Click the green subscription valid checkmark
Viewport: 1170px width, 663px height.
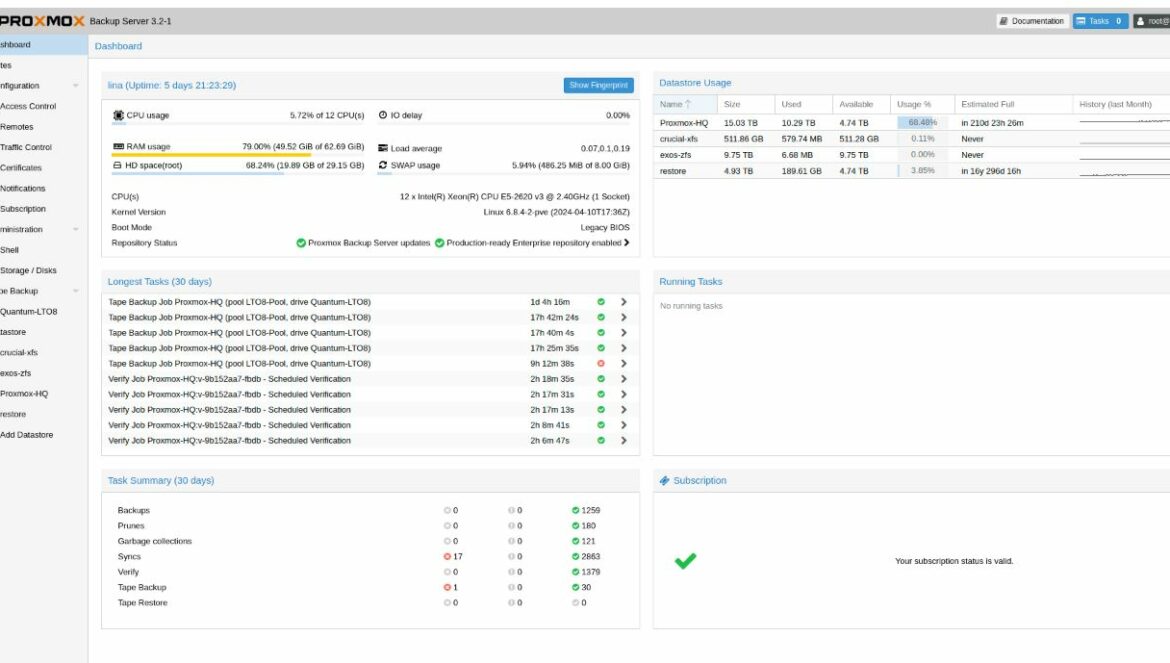coord(685,561)
